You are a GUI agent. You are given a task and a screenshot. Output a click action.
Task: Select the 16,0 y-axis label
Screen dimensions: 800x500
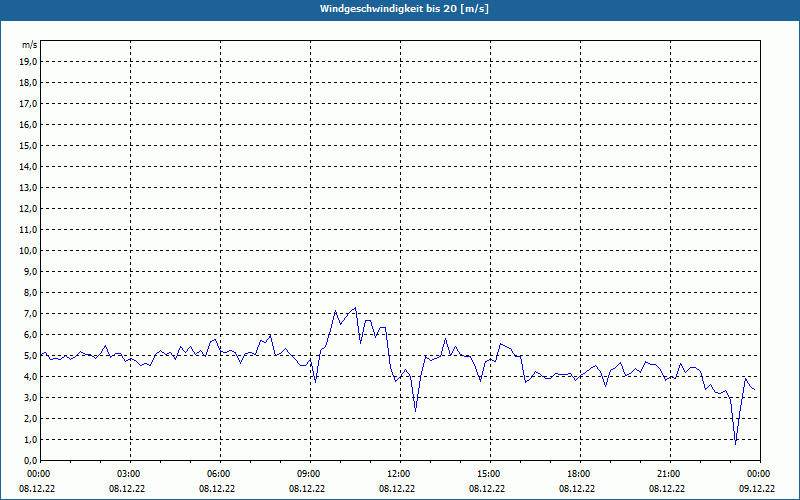click(28, 124)
